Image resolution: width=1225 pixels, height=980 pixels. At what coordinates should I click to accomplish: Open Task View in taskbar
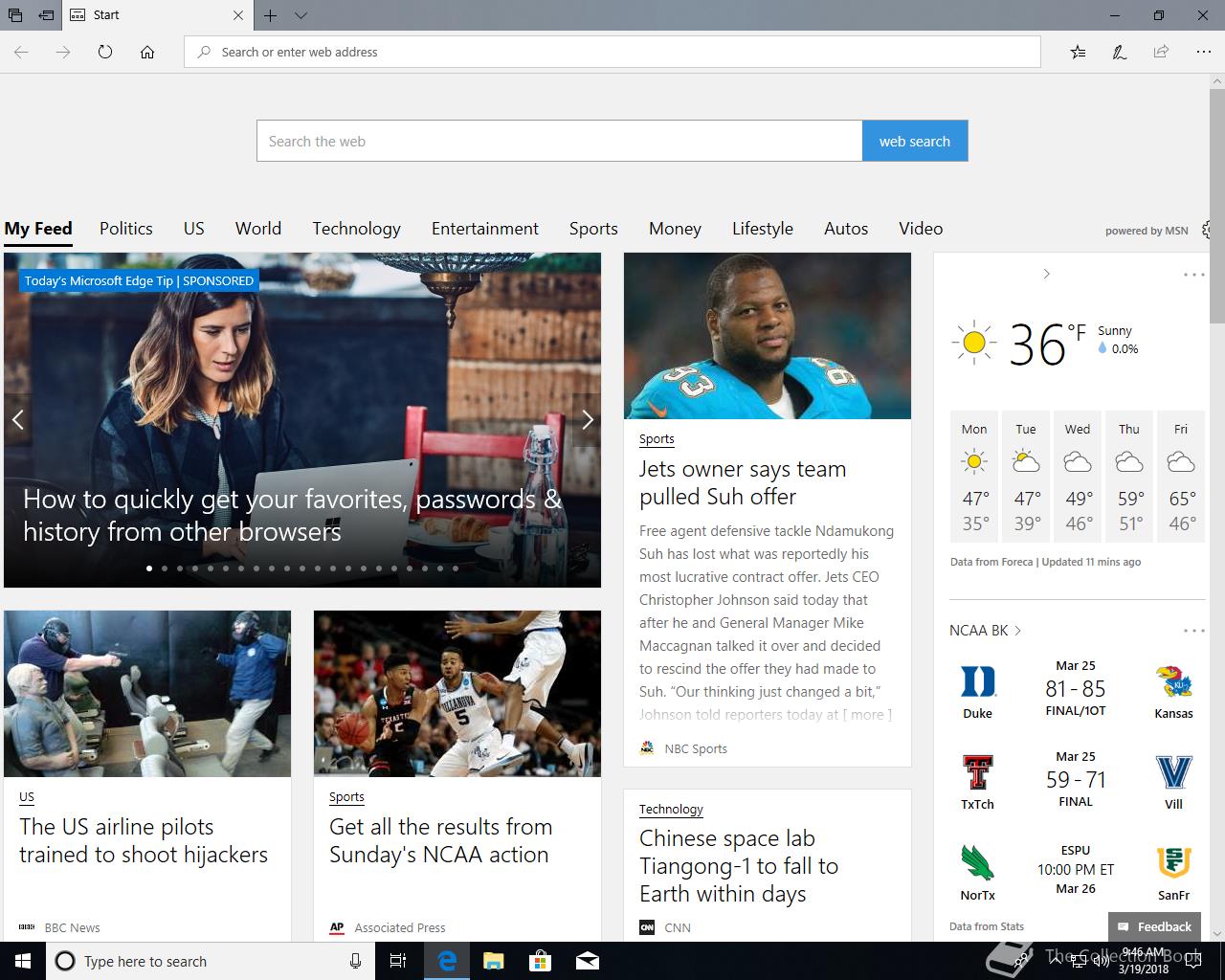coord(398,961)
